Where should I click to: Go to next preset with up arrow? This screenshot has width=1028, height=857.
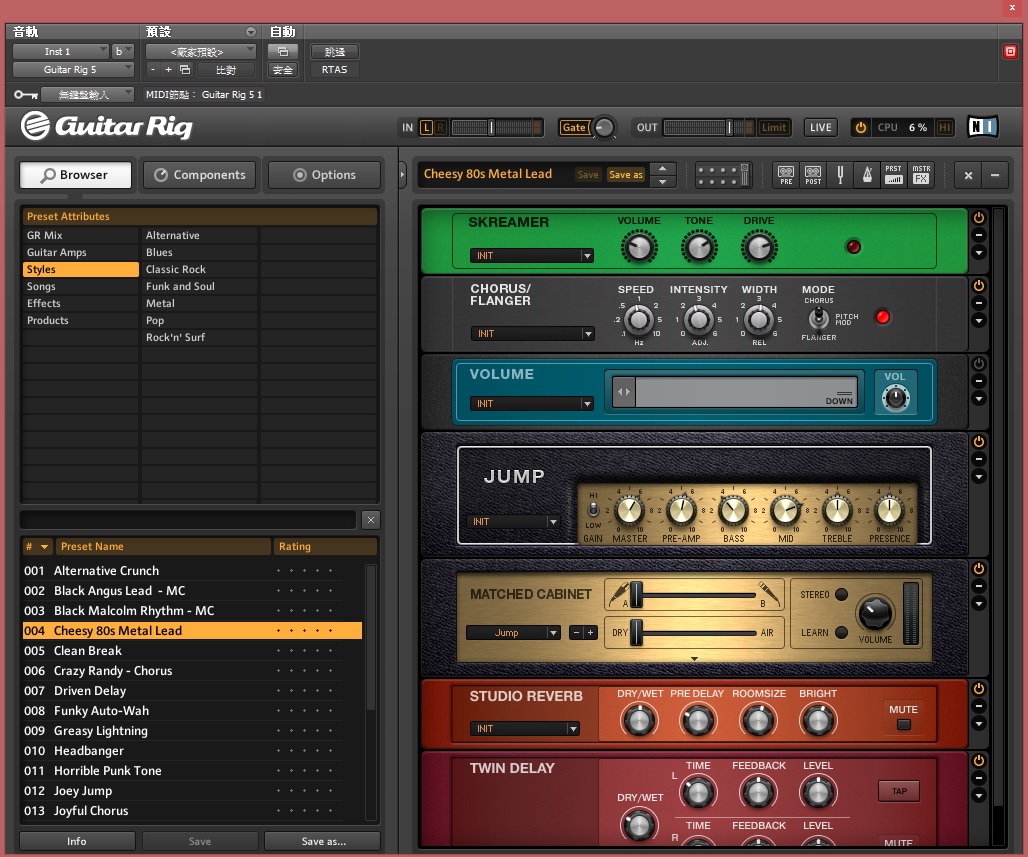(663, 169)
